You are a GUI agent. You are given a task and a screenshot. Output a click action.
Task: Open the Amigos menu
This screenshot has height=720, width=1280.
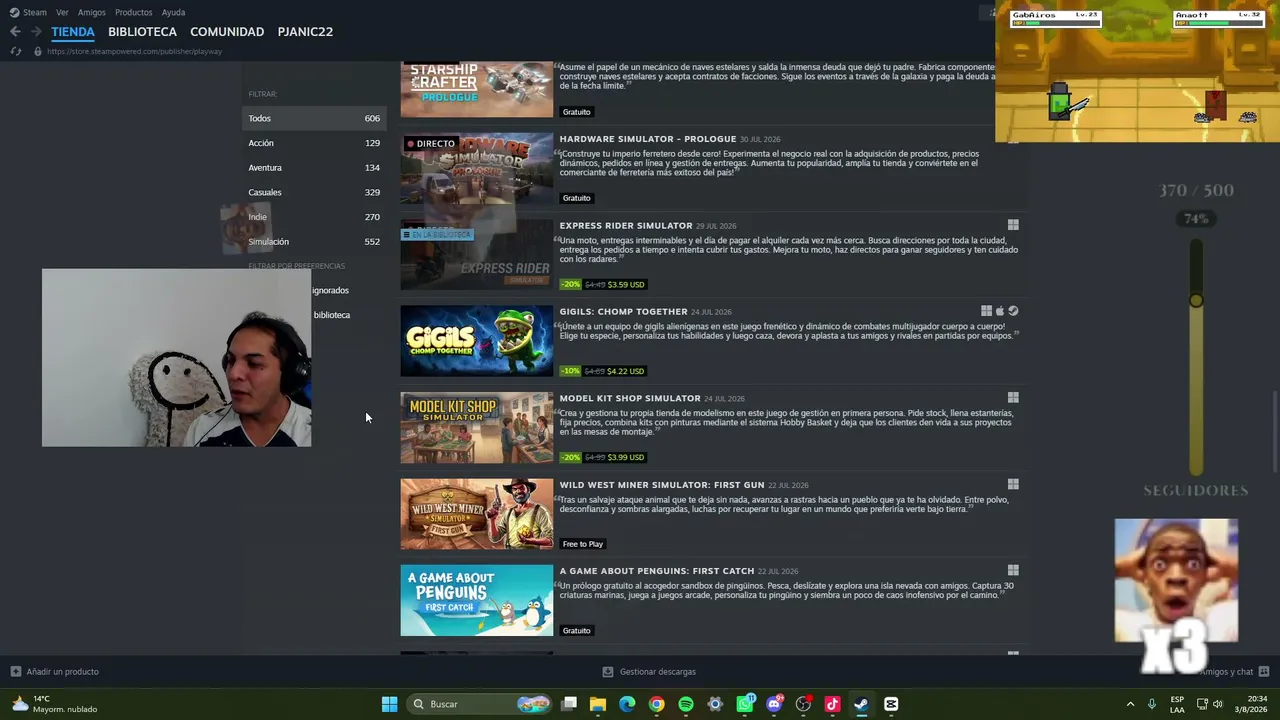[x=92, y=12]
